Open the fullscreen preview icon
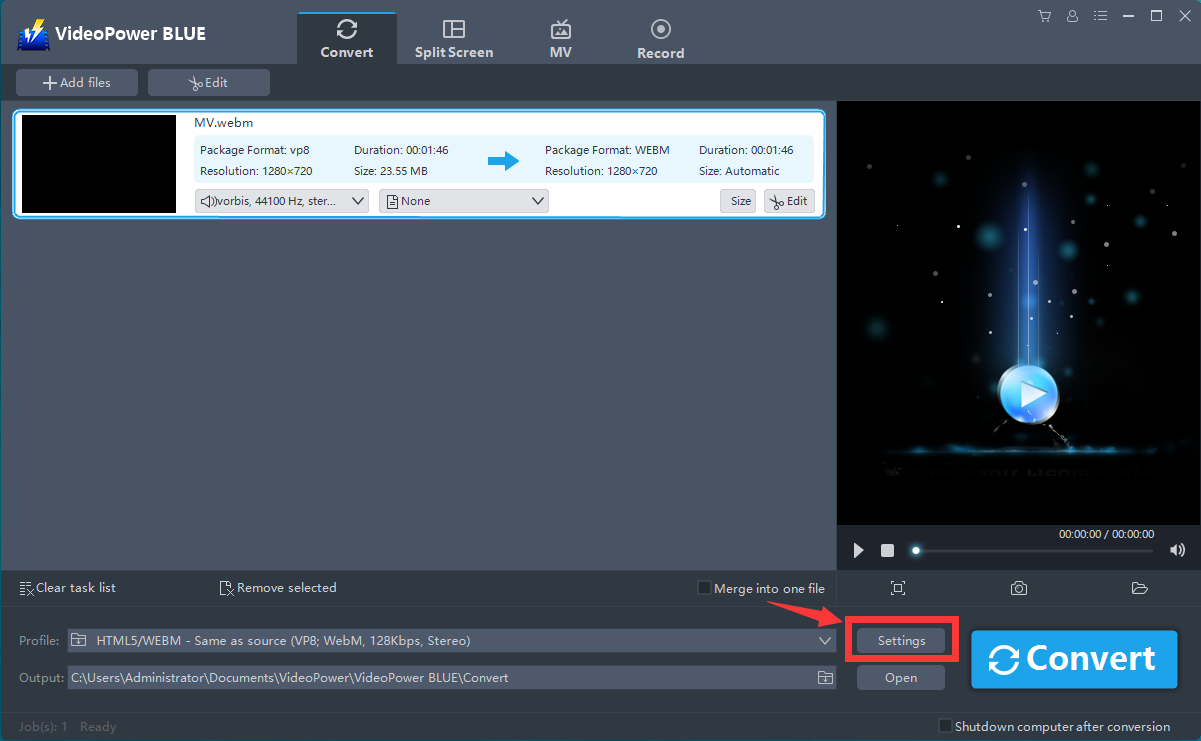Image resolution: width=1201 pixels, height=741 pixels. tap(897, 588)
